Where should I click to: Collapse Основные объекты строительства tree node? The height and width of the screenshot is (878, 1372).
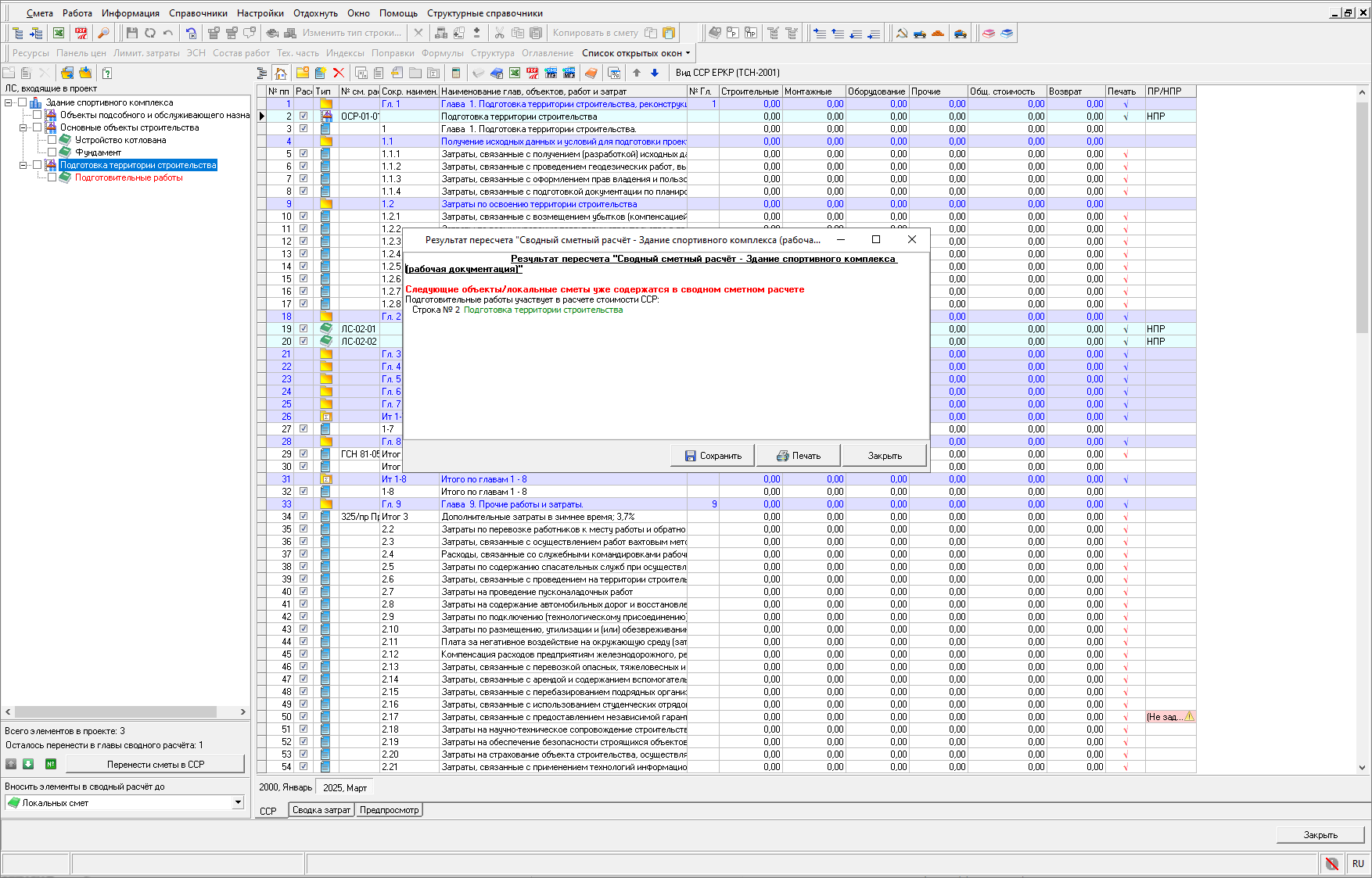pos(23,127)
